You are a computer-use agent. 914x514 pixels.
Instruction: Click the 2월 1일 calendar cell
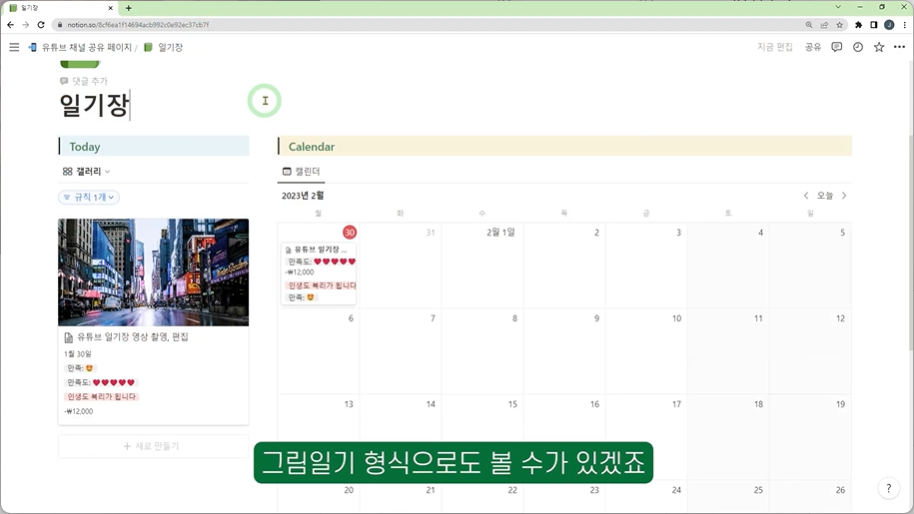click(482, 265)
